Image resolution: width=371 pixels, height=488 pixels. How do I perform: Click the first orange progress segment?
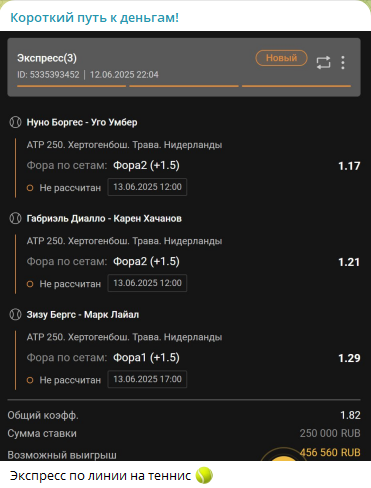(x=71, y=86)
